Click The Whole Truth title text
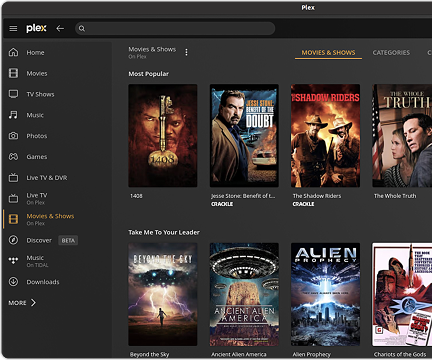432x360 pixels. [395, 196]
